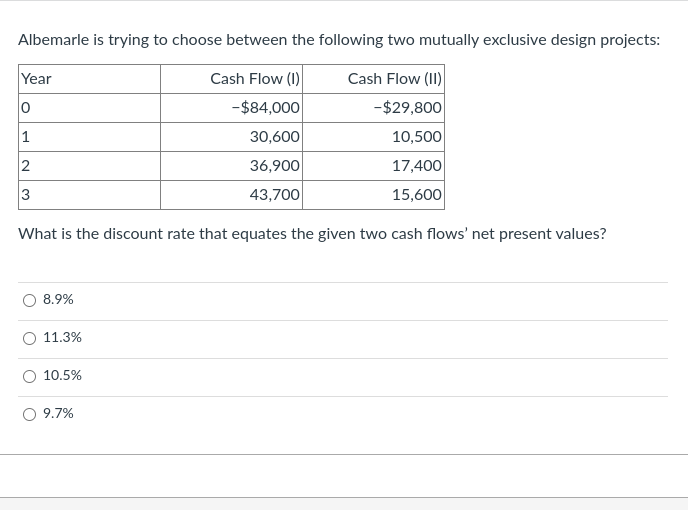Click the 15,600 cash flow cell
688x510 pixels.
(373, 195)
